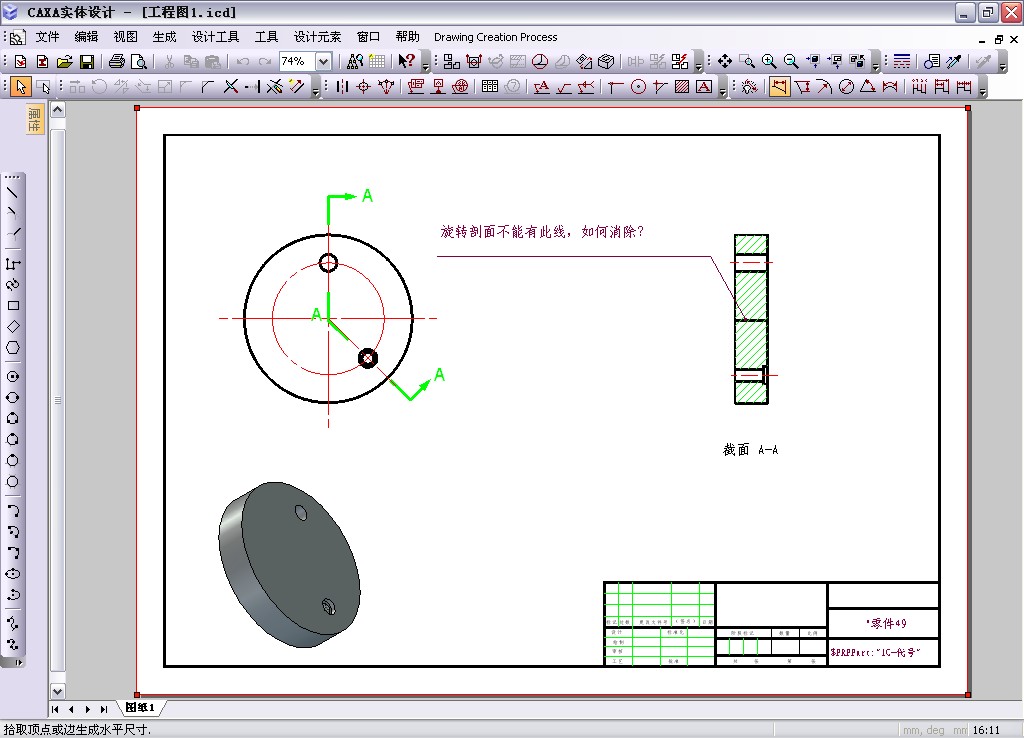The height and width of the screenshot is (738, 1024).
Task: Expand the standard toolbar overflow options
Action: [426, 63]
